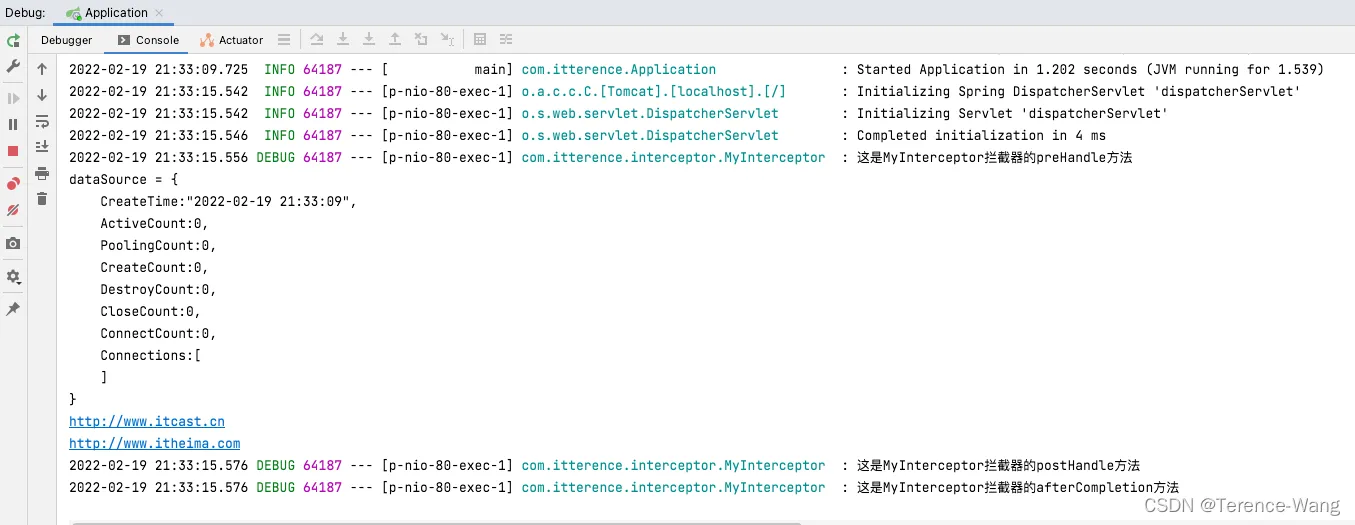Screen dimensions: 1355x525
Task: Open the Actuator tab
Action: (232, 40)
